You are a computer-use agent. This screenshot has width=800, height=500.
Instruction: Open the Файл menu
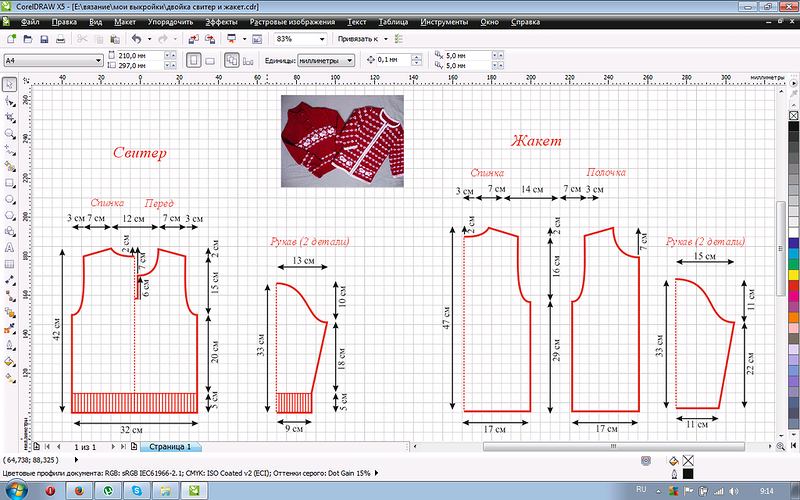coord(30,22)
